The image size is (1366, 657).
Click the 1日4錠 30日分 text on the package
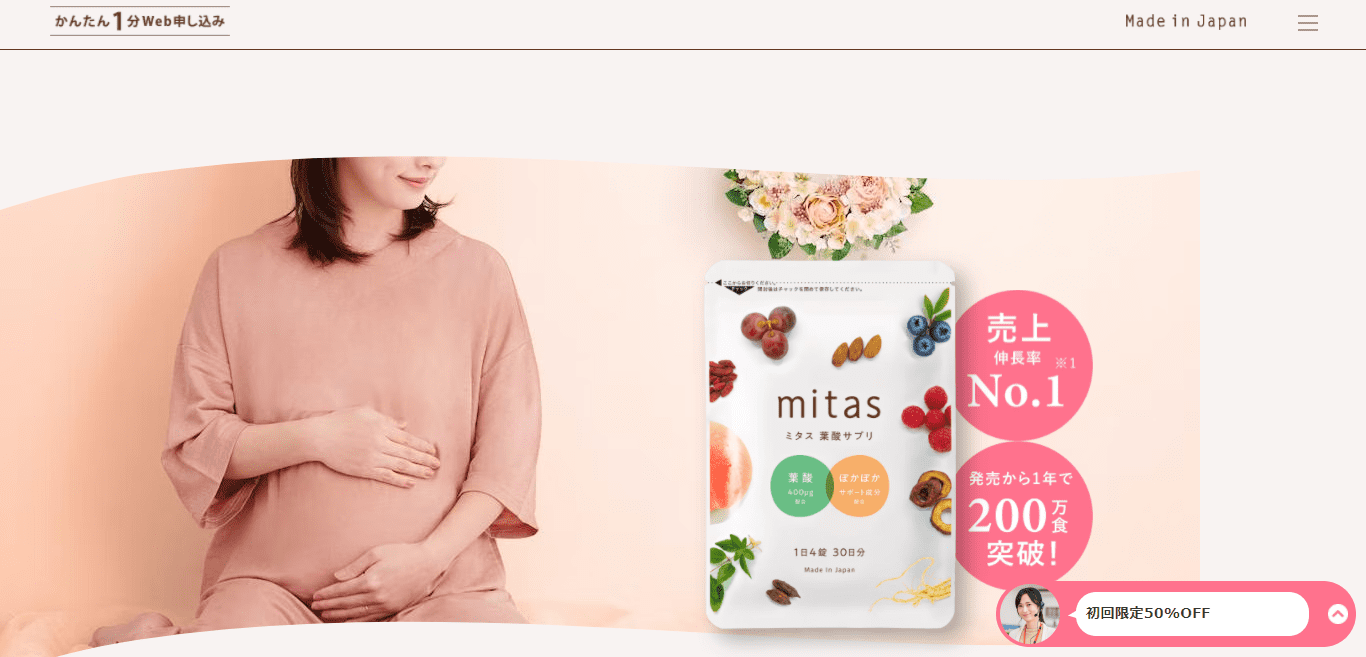(x=829, y=550)
